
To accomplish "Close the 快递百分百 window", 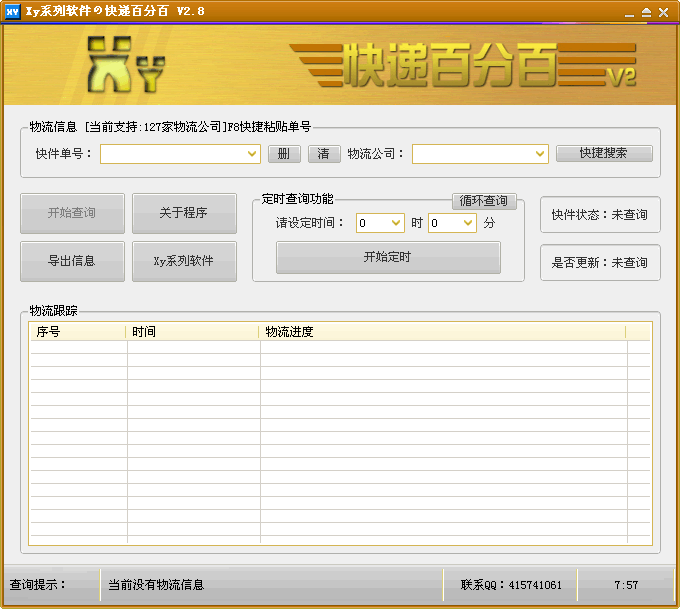I will [x=664, y=12].
